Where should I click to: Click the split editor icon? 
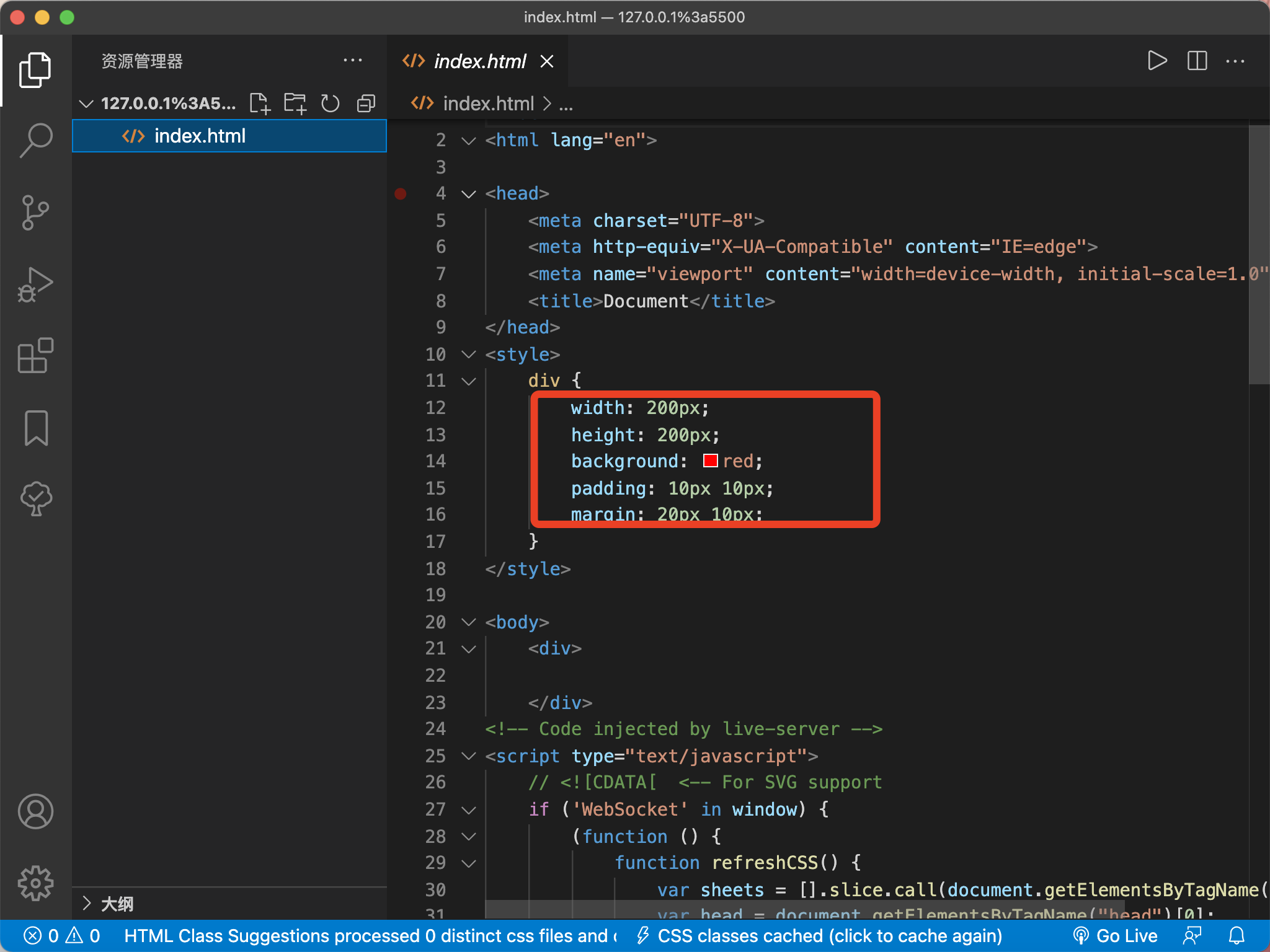(1197, 61)
